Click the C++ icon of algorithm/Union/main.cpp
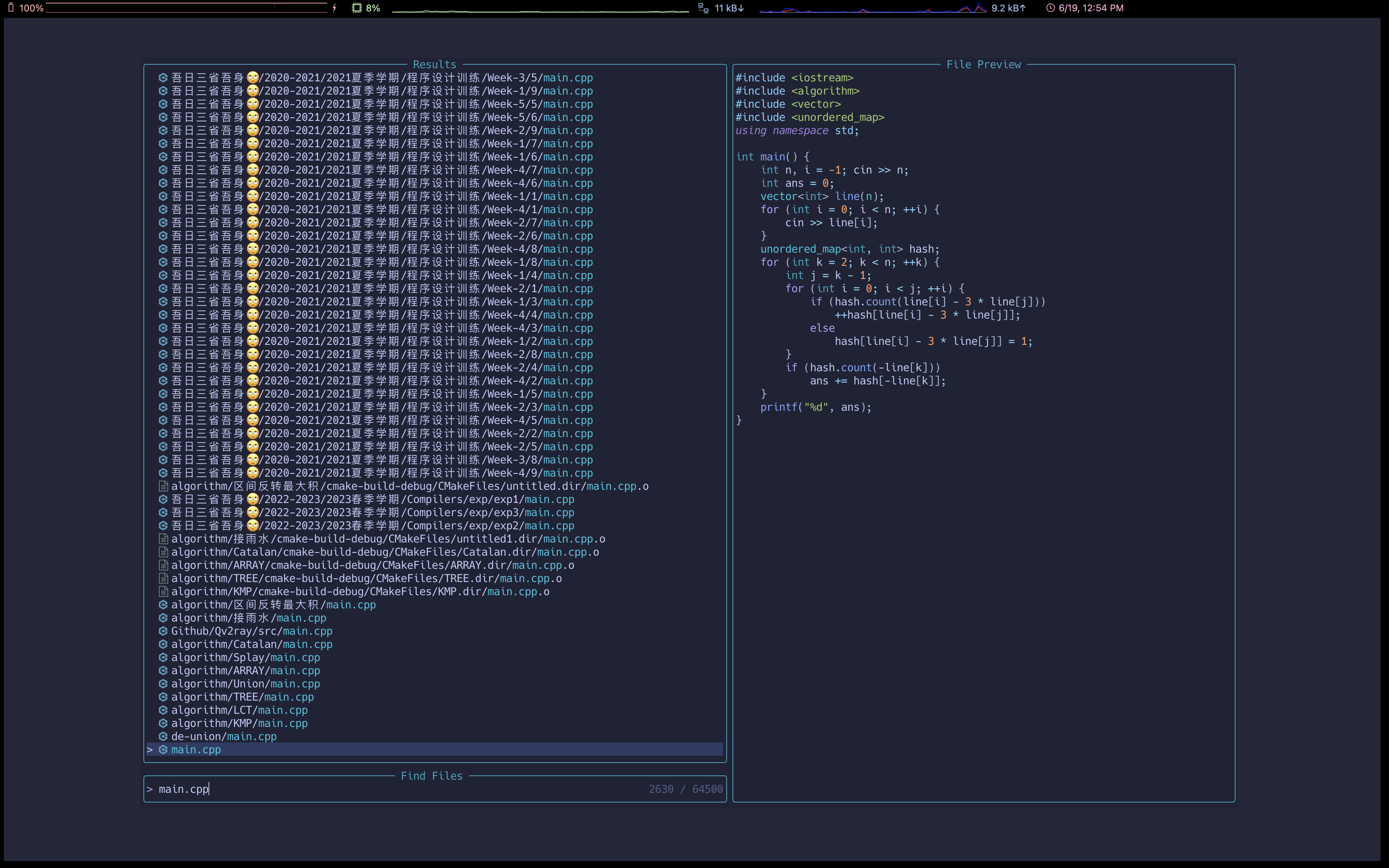 [x=163, y=684]
